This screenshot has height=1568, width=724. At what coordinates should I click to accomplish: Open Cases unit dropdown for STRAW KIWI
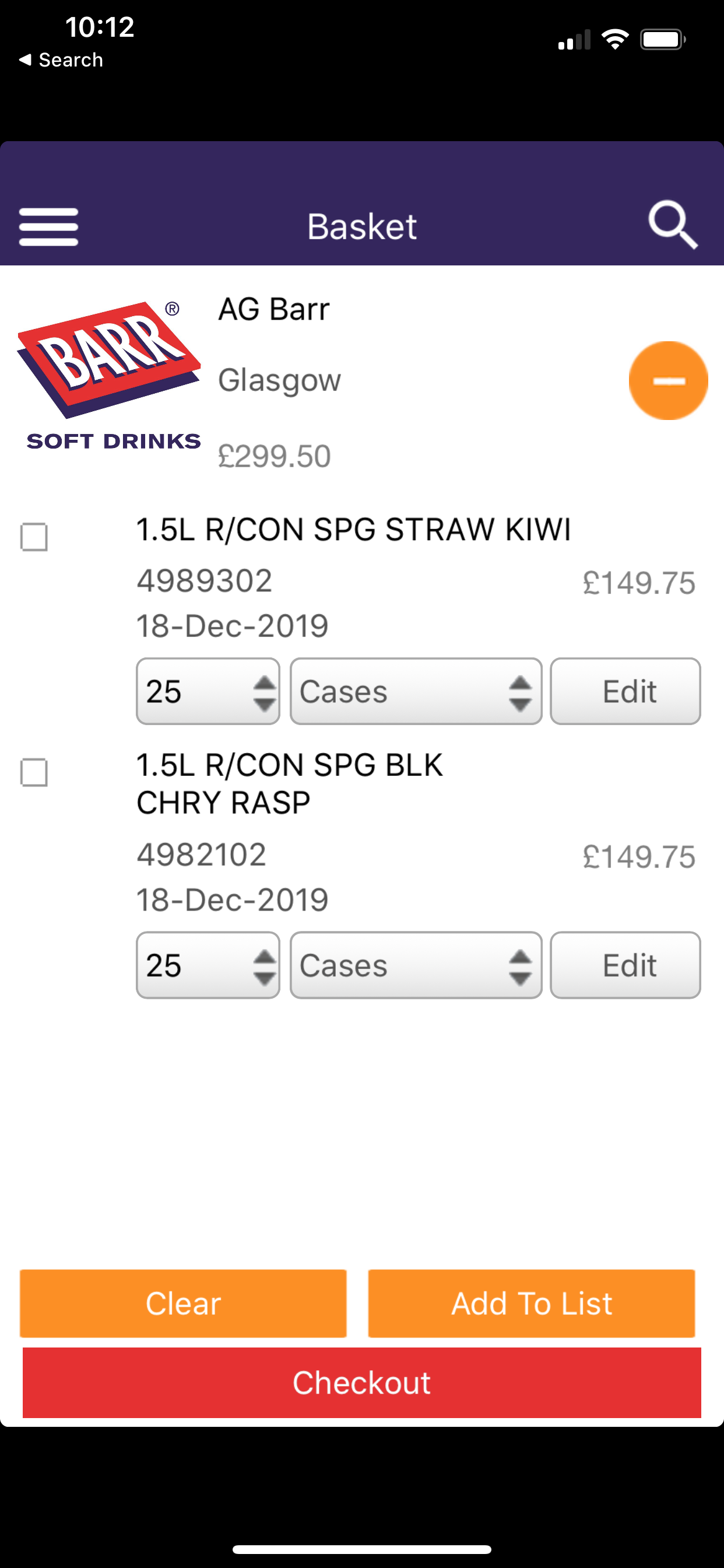point(416,691)
